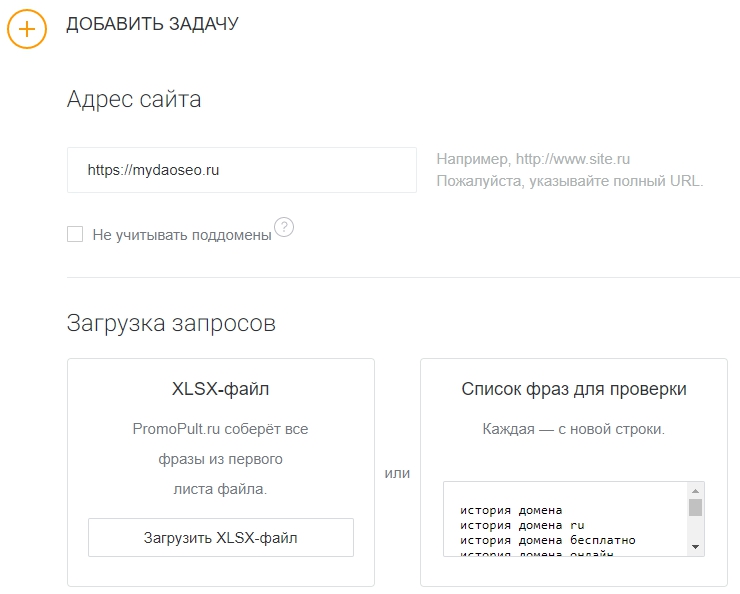This screenshot has height=594, width=740.
Task: Click the 'Адрес сайта' section title
Action: 134,100
